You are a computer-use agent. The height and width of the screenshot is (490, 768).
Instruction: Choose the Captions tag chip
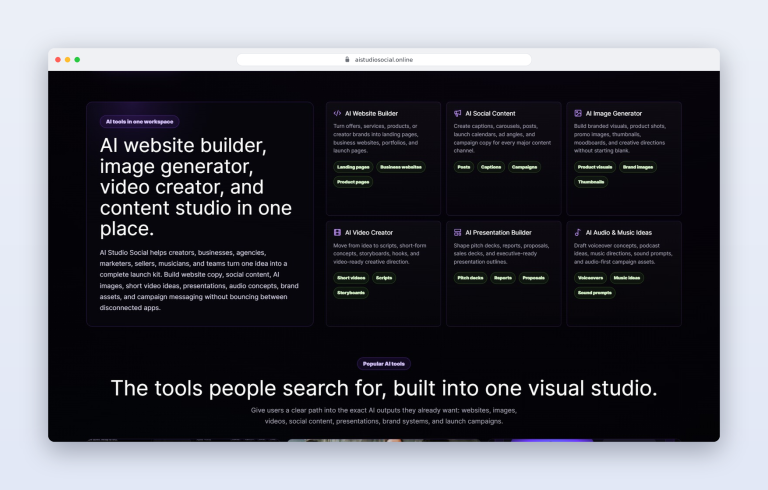(491, 167)
